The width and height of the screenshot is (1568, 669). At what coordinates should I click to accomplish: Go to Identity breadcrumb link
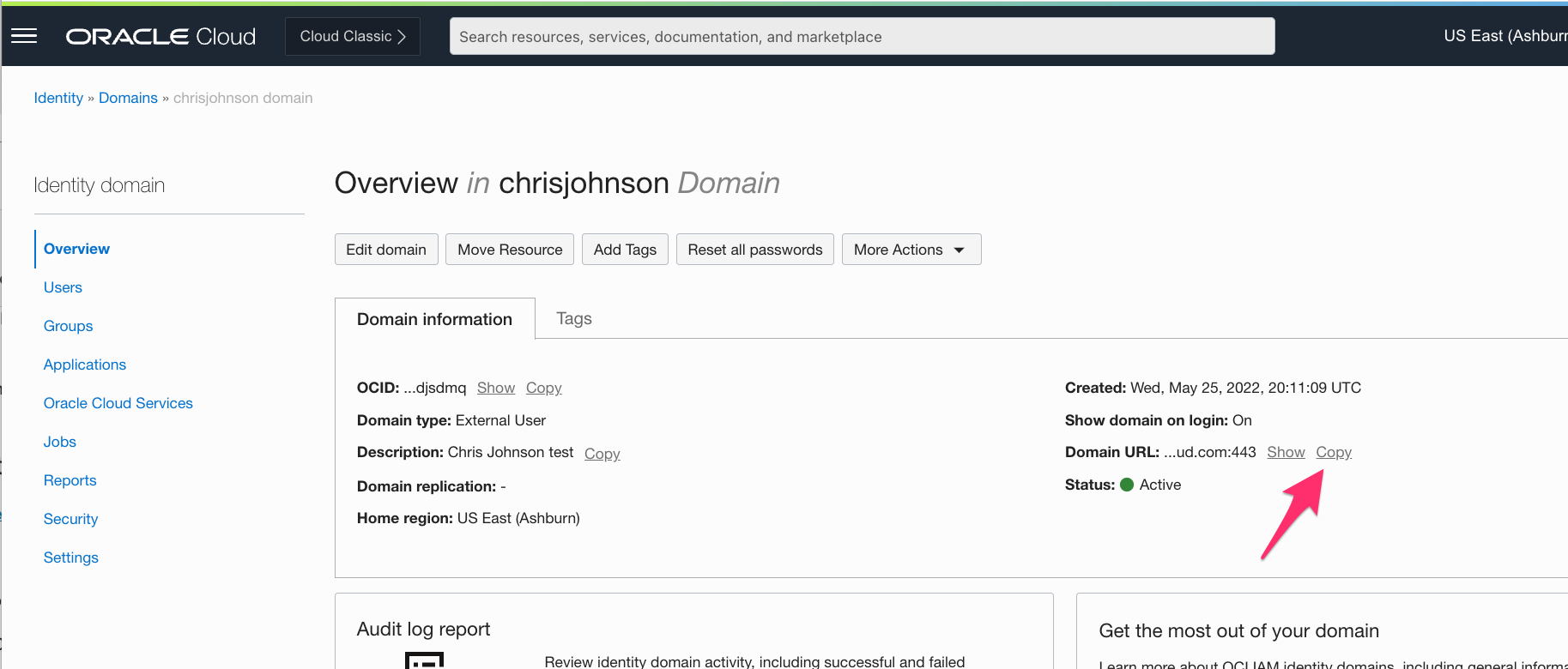[58, 98]
